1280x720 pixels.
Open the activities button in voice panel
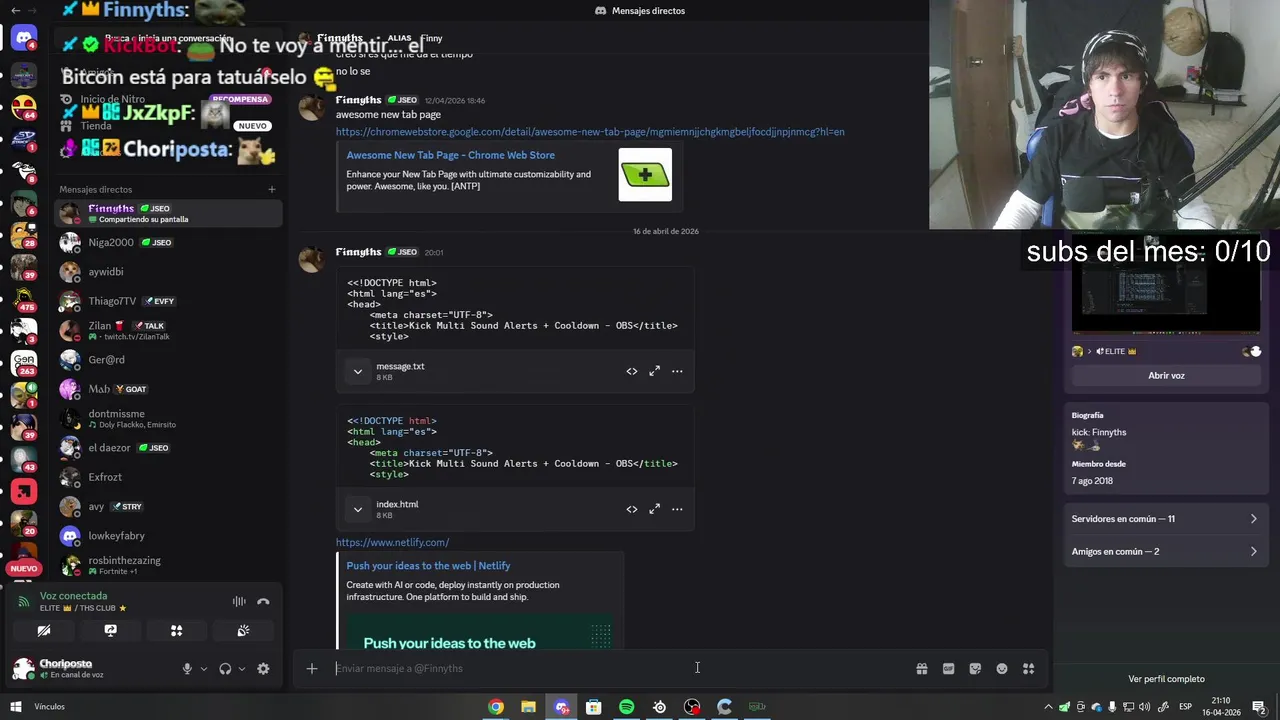click(x=176, y=631)
